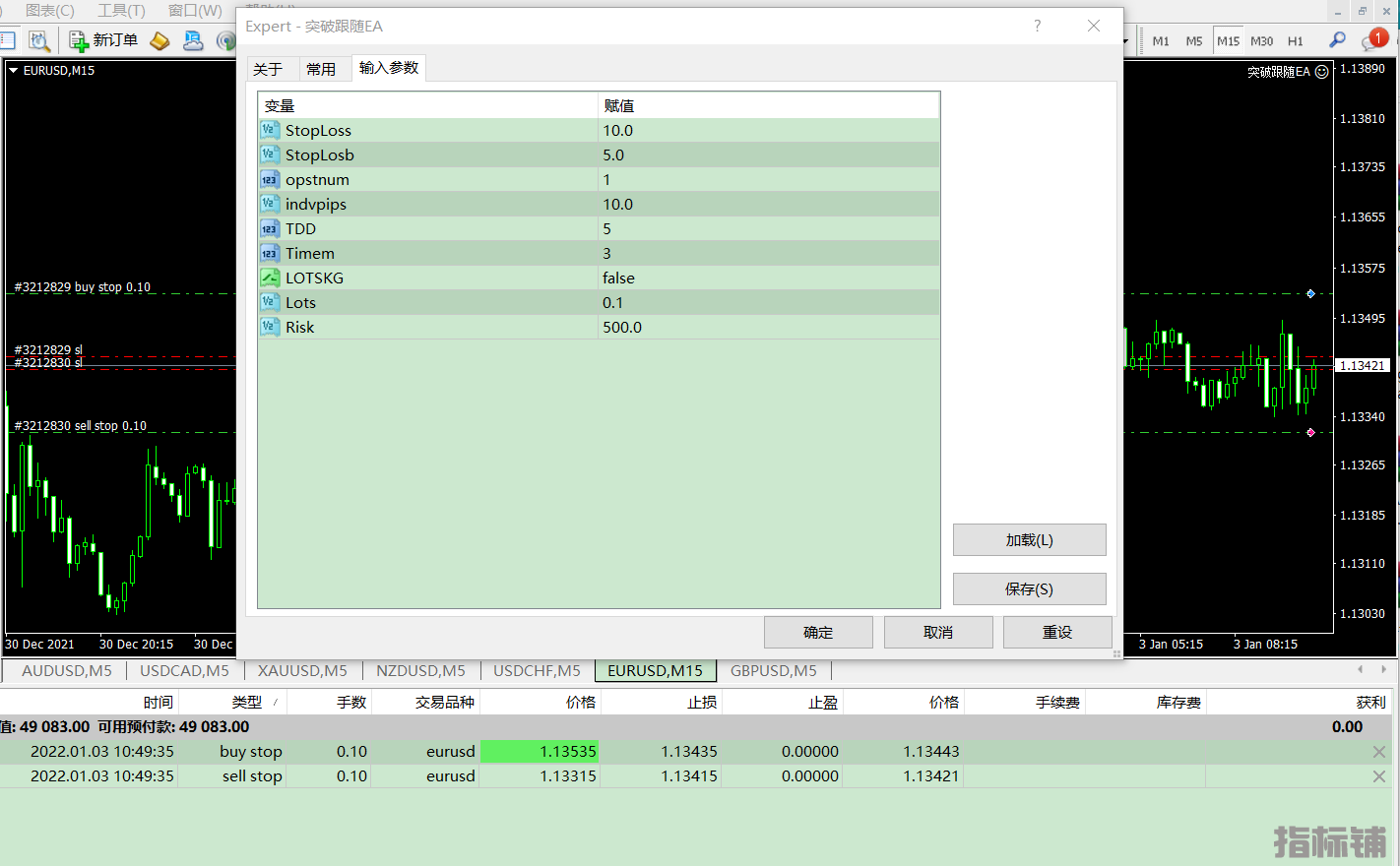The image size is (1400, 866).
Task: Click the sell stop price 1.13315 cell
Action: pyautogui.click(x=540, y=776)
